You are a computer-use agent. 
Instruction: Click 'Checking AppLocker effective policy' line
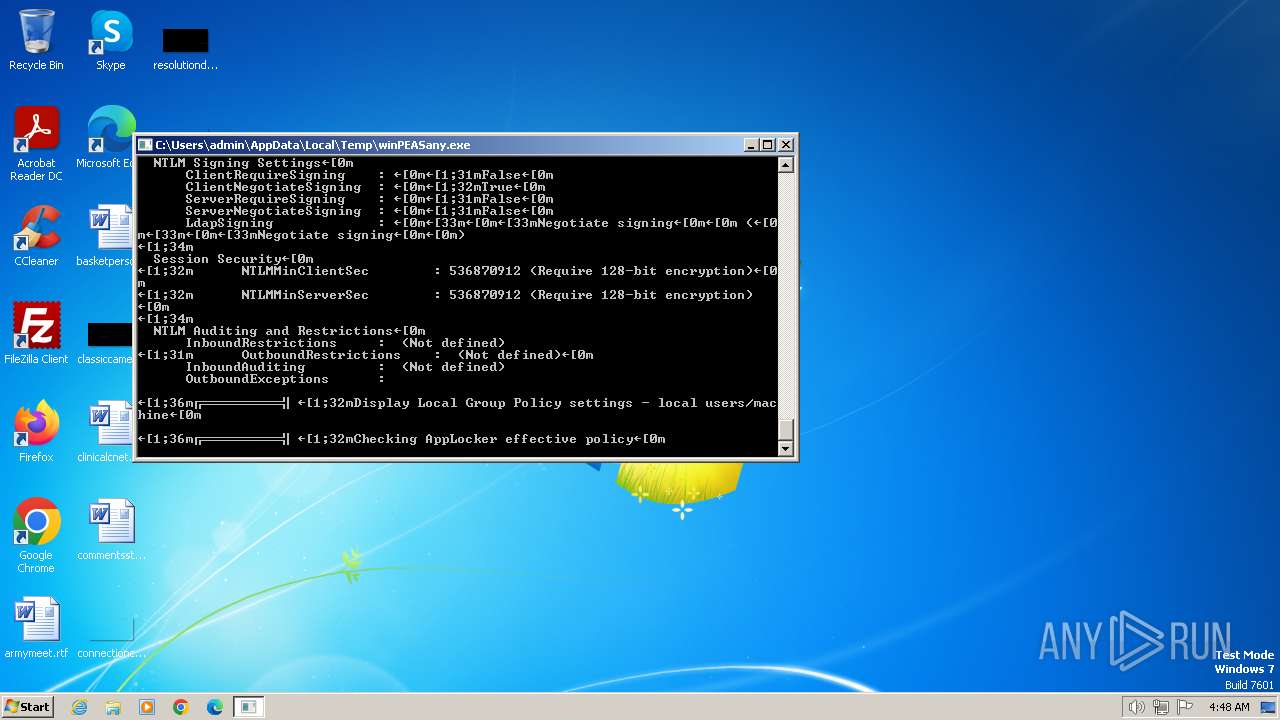click(x=401, y=439)
